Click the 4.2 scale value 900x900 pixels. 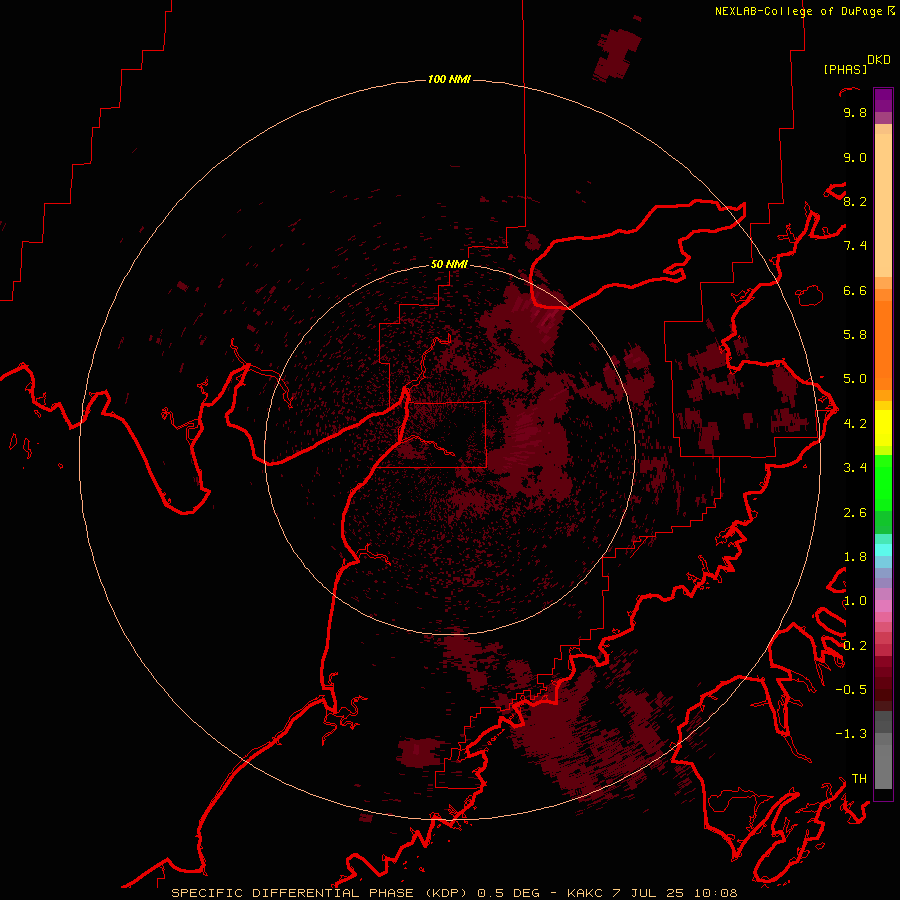pos(855,424)
